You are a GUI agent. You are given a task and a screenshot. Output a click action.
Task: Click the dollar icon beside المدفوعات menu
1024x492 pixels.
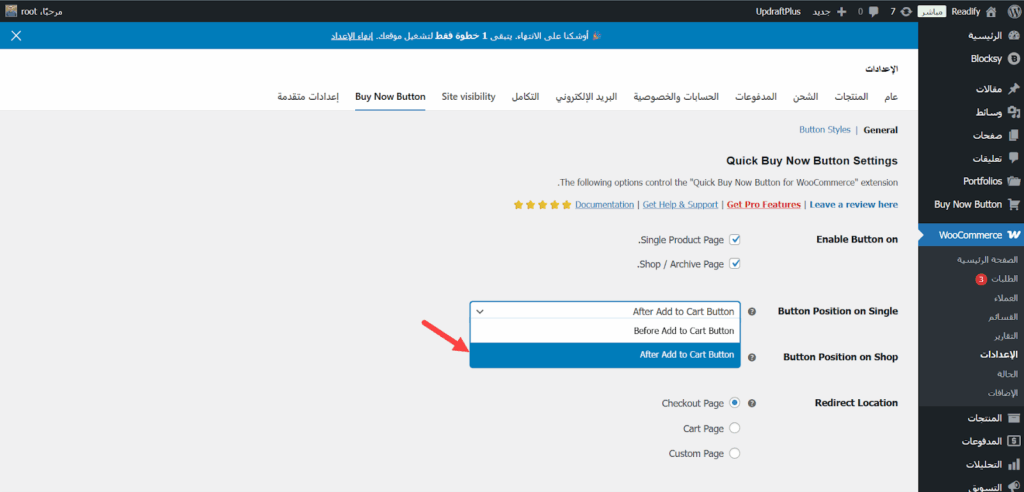1014,441
